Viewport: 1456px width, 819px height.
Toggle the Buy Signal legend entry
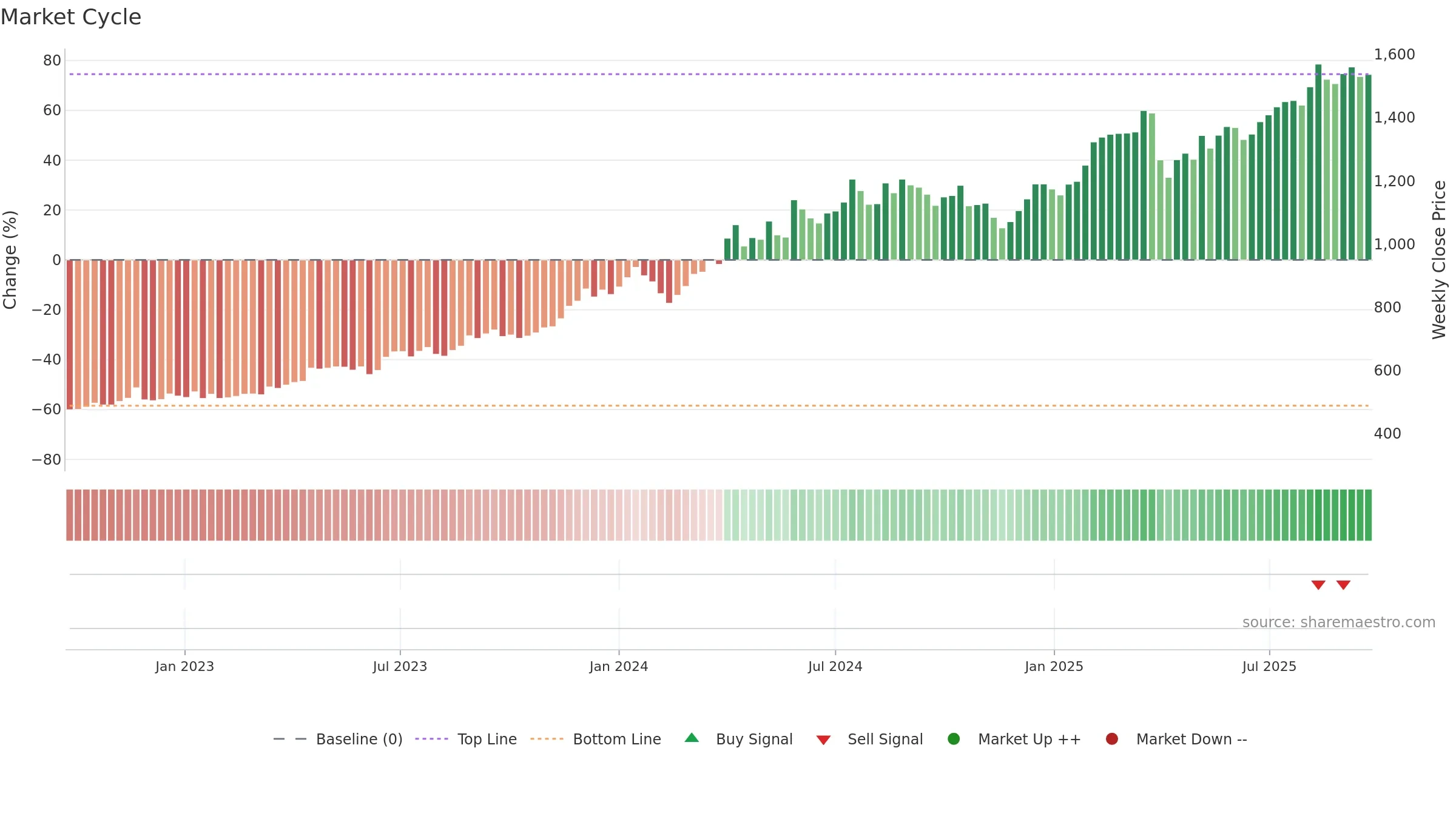[739, 739]
